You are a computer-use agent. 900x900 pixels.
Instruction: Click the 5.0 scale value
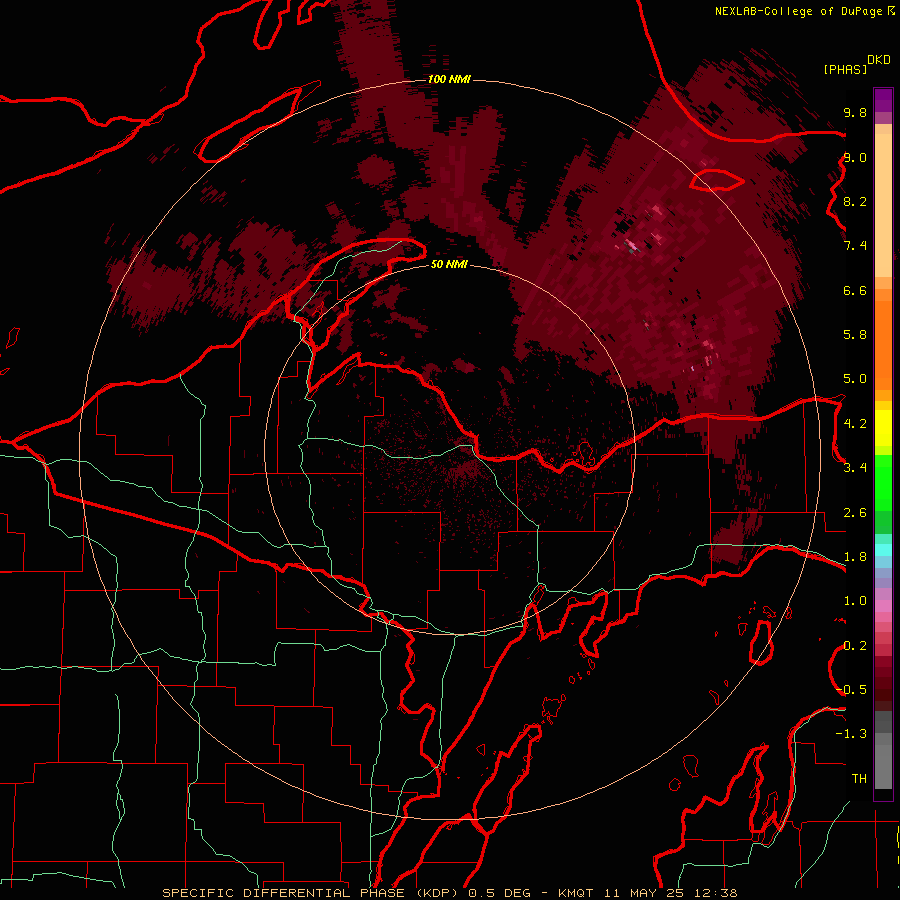coord(855,379)
